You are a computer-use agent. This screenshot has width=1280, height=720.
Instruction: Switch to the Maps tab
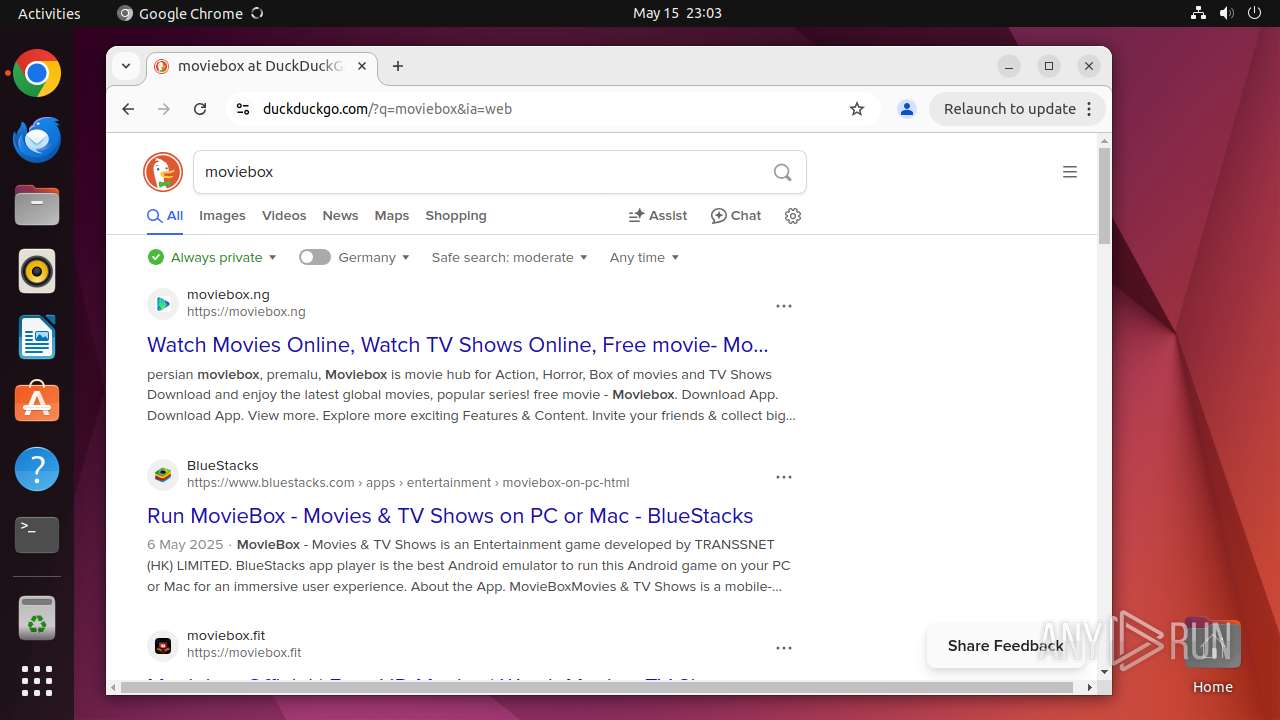click(392, 216)
